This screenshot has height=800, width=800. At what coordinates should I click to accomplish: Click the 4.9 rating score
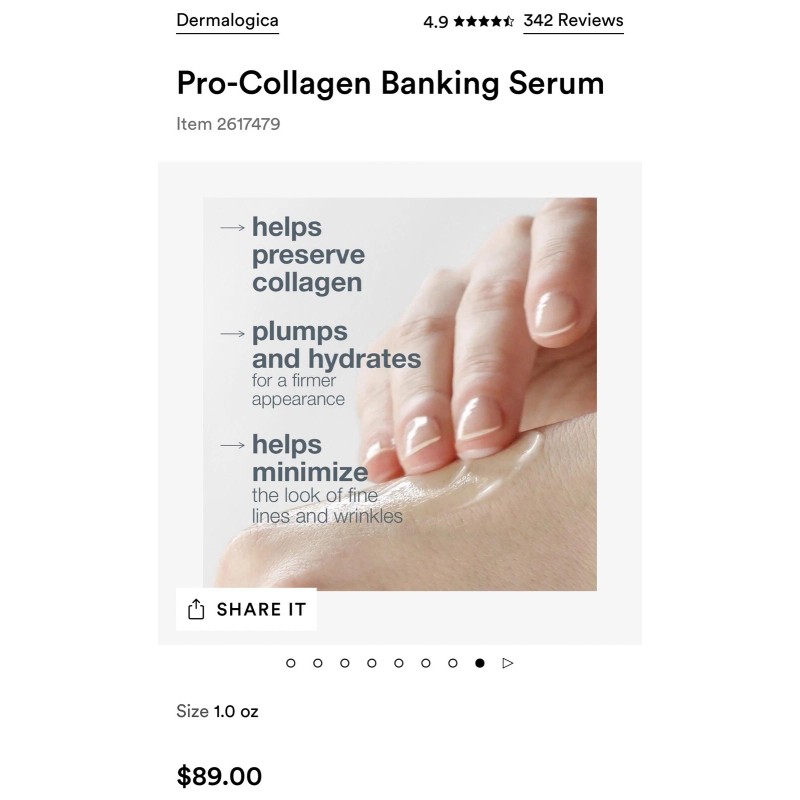[435, 21]
